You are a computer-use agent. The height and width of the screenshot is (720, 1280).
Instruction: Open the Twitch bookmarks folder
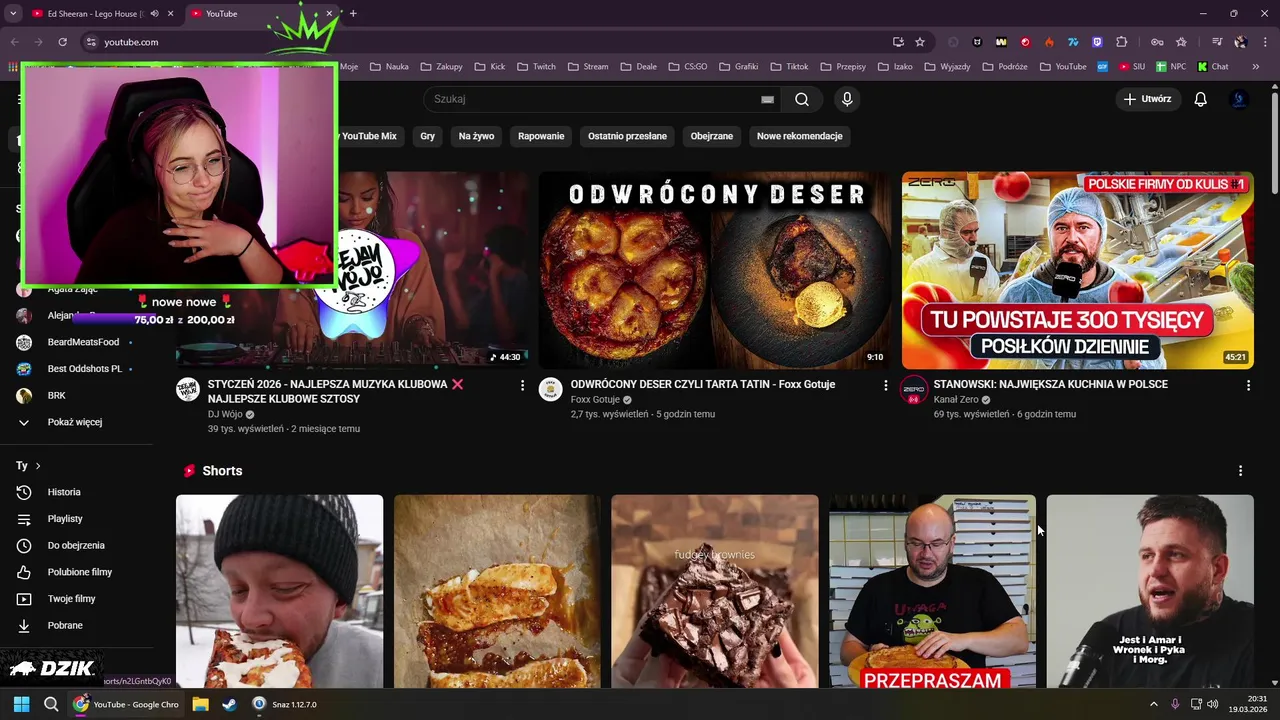tap(537, 67)
